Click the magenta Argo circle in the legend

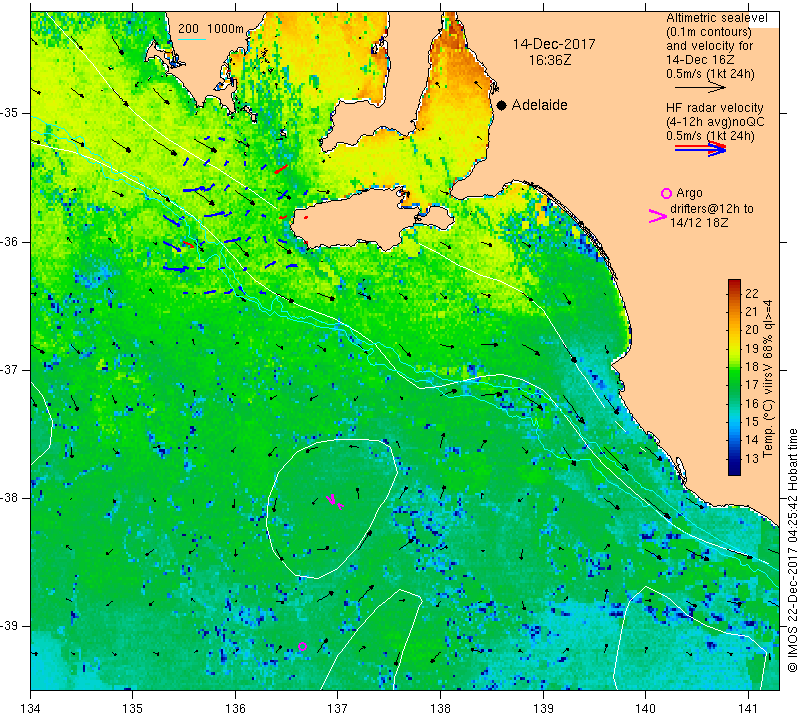pos(666,193)
